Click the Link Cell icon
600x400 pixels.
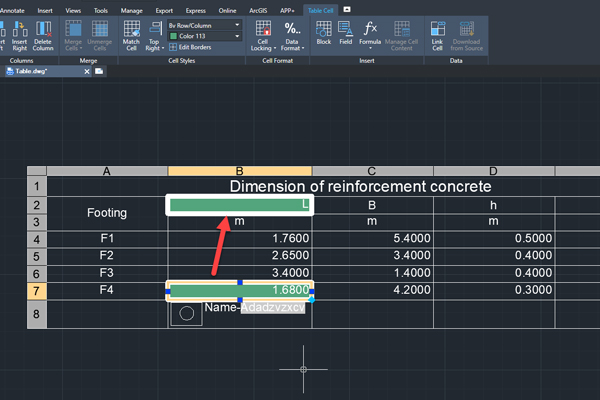(437, 36)
